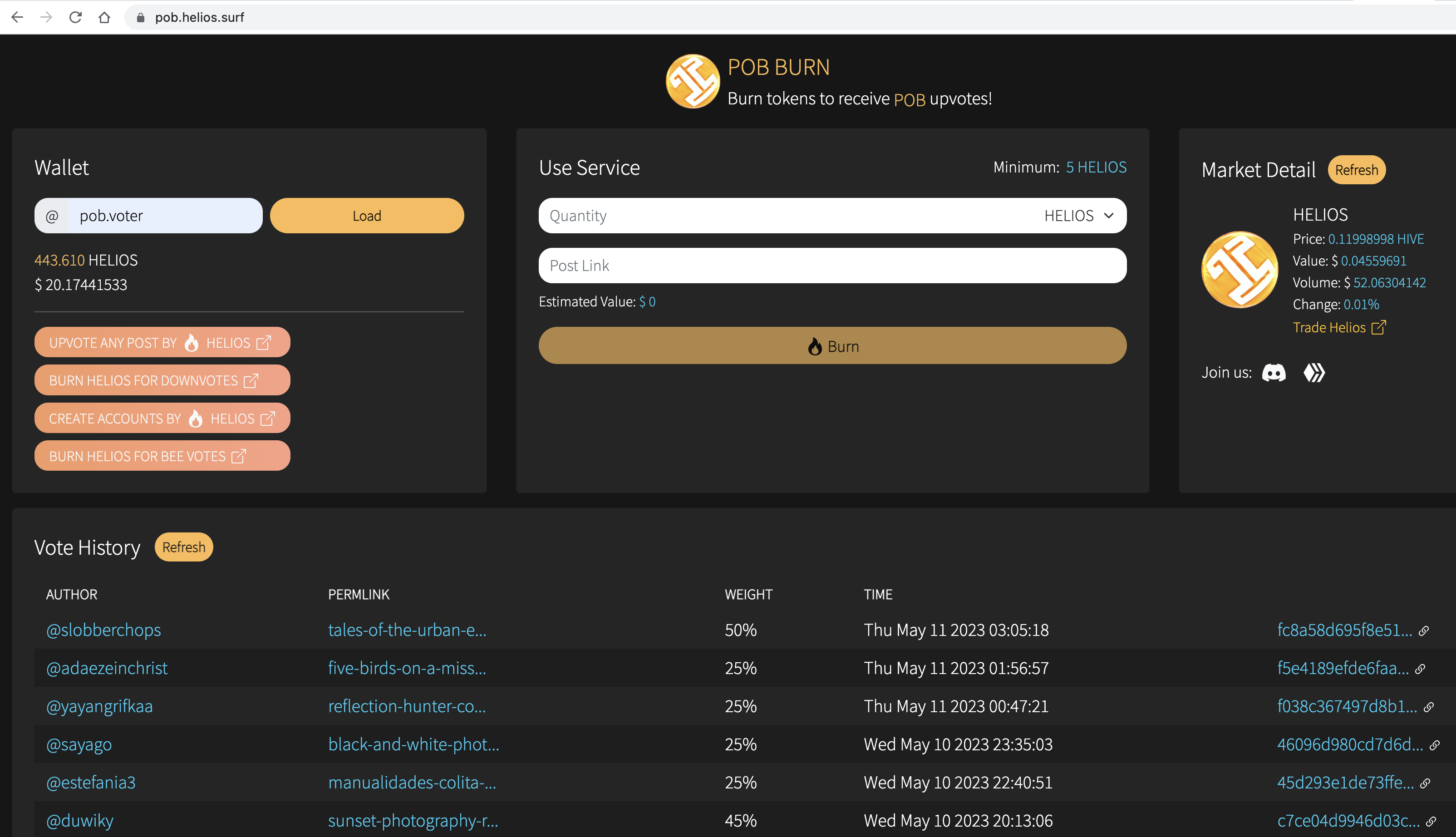Click the link icon after f038c367497d8b1 hash
Image resolution: width=1456 pixels, height=837 pixels.
[1428, 707]
